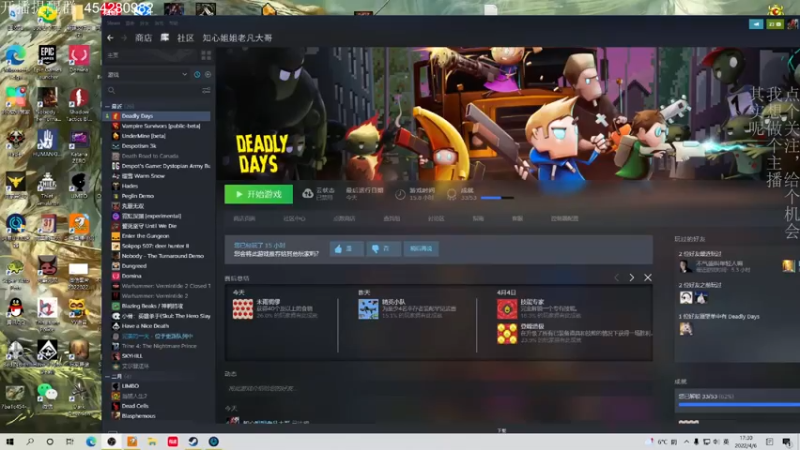Switch to Steam from taskbar icon
This screenshot has width=800, height=450.
(x=193, y=441)
